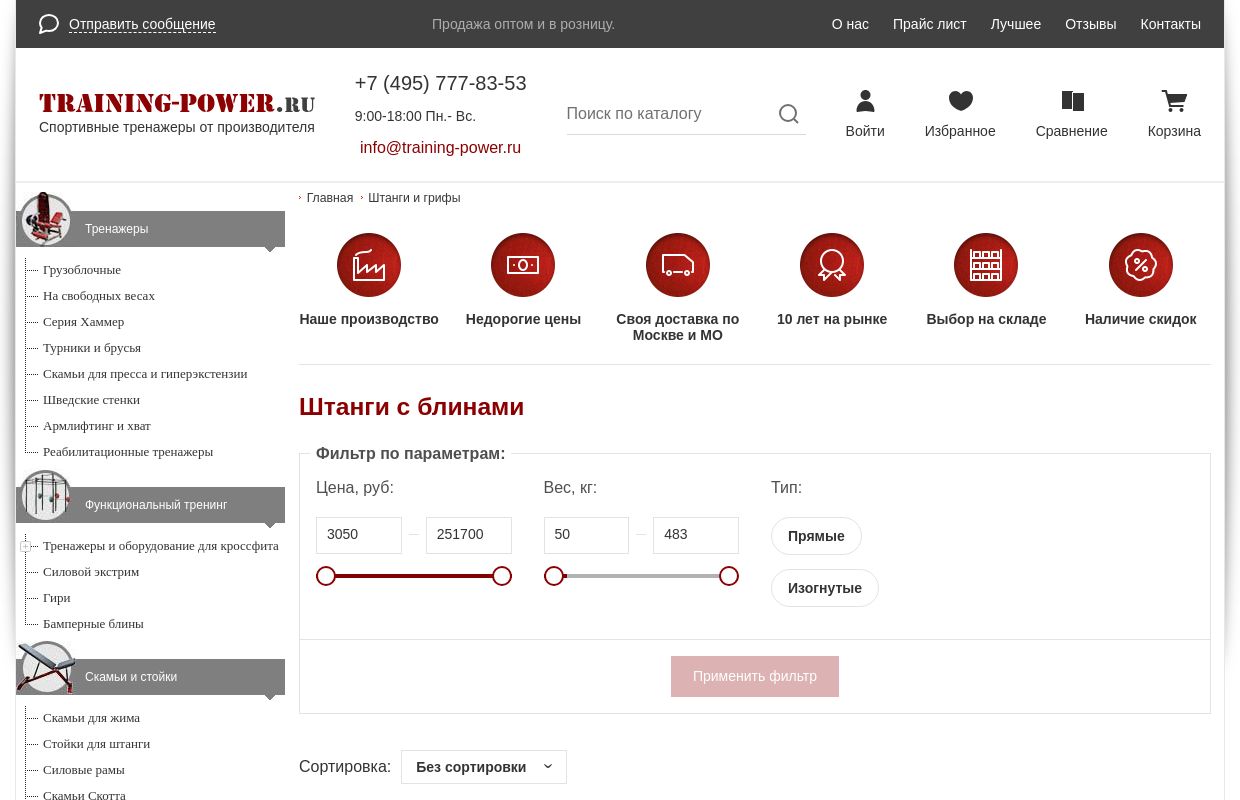
Task: Expand the crossfit equipment tree item
Action: coord(25,546)
